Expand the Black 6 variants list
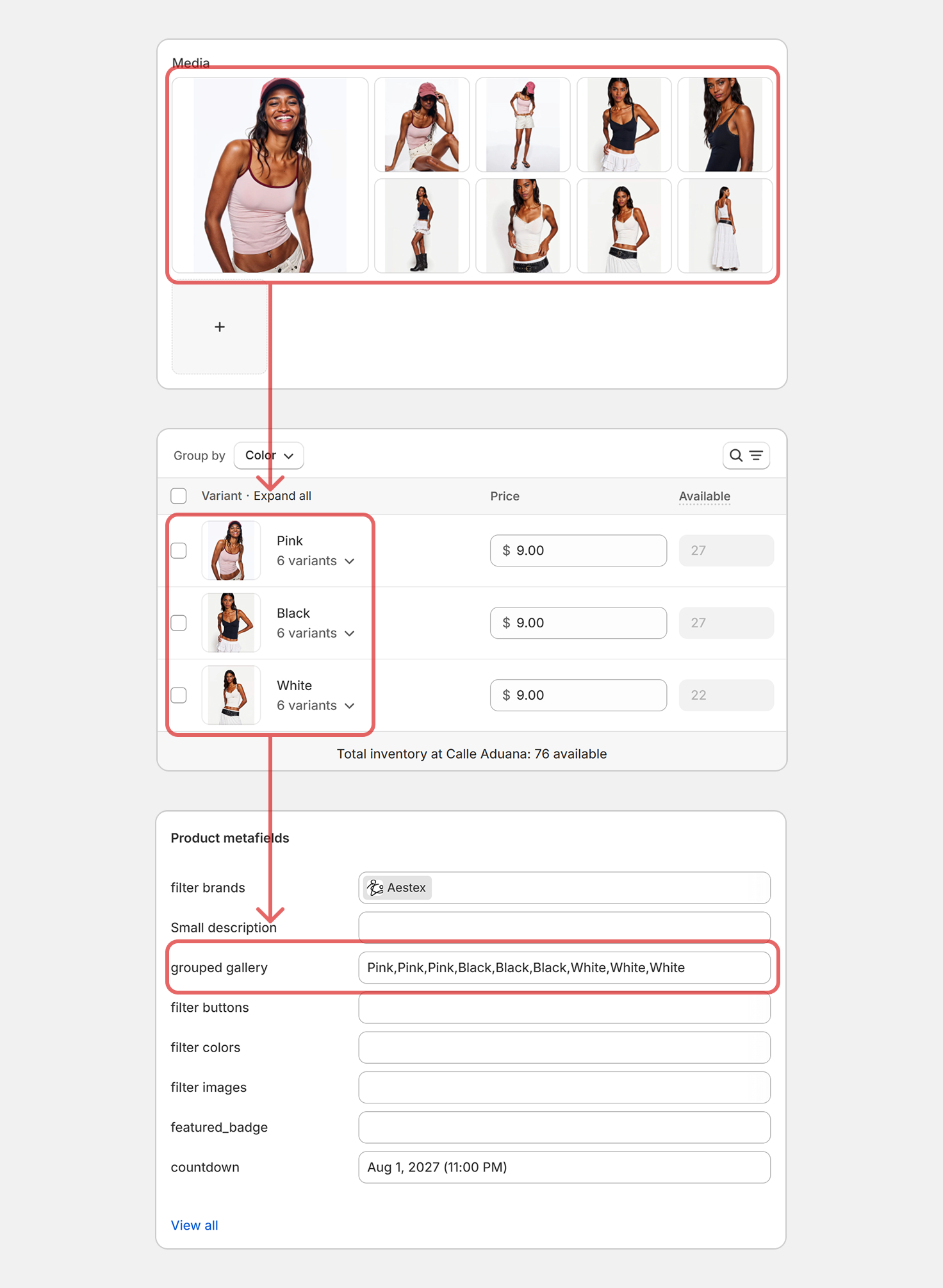Screen dimensions: 943x1288 [316, 633]
